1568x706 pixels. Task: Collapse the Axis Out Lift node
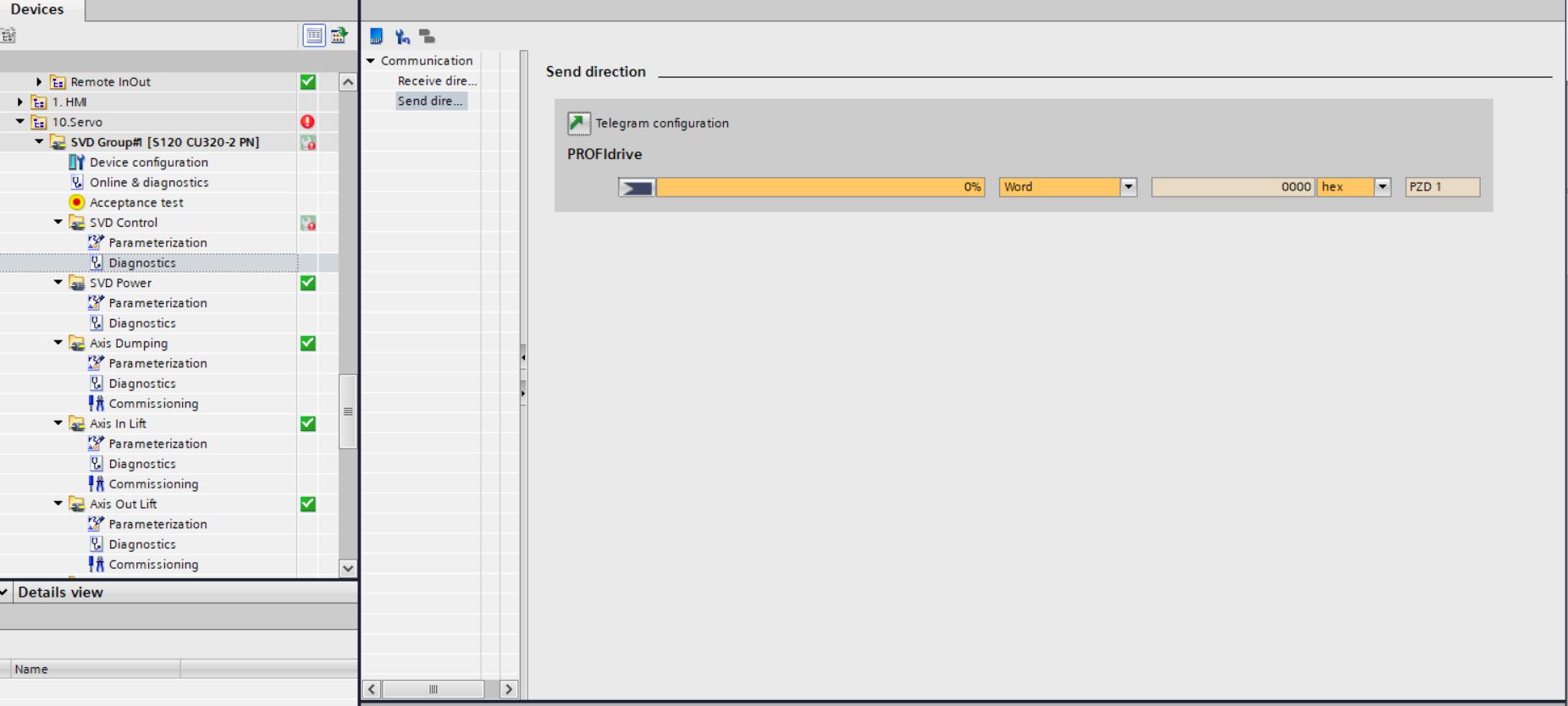(x=58, y=504)
